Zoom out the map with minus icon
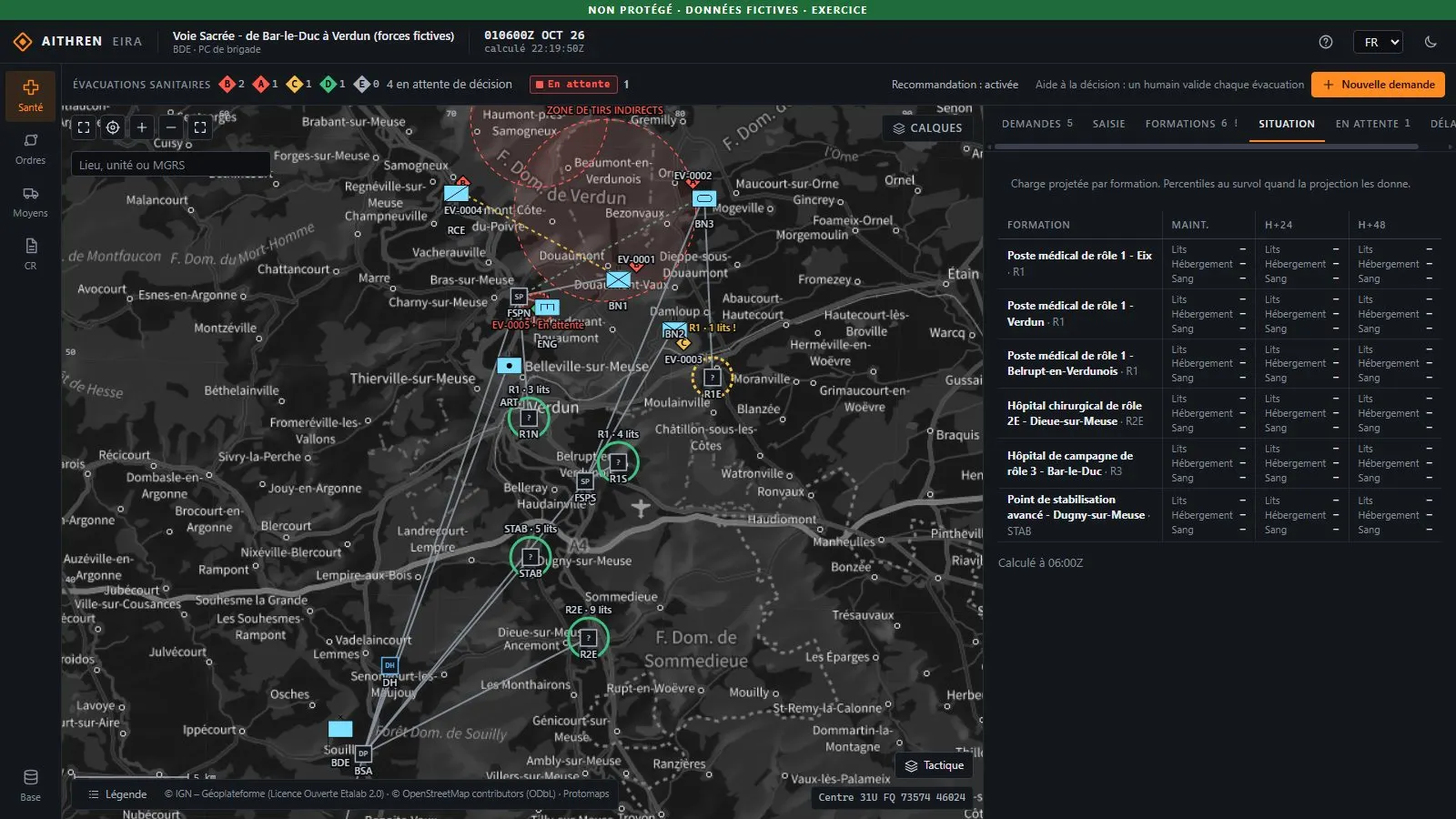The height and width of the screenshot is (819, 1456). pos(171,128)
